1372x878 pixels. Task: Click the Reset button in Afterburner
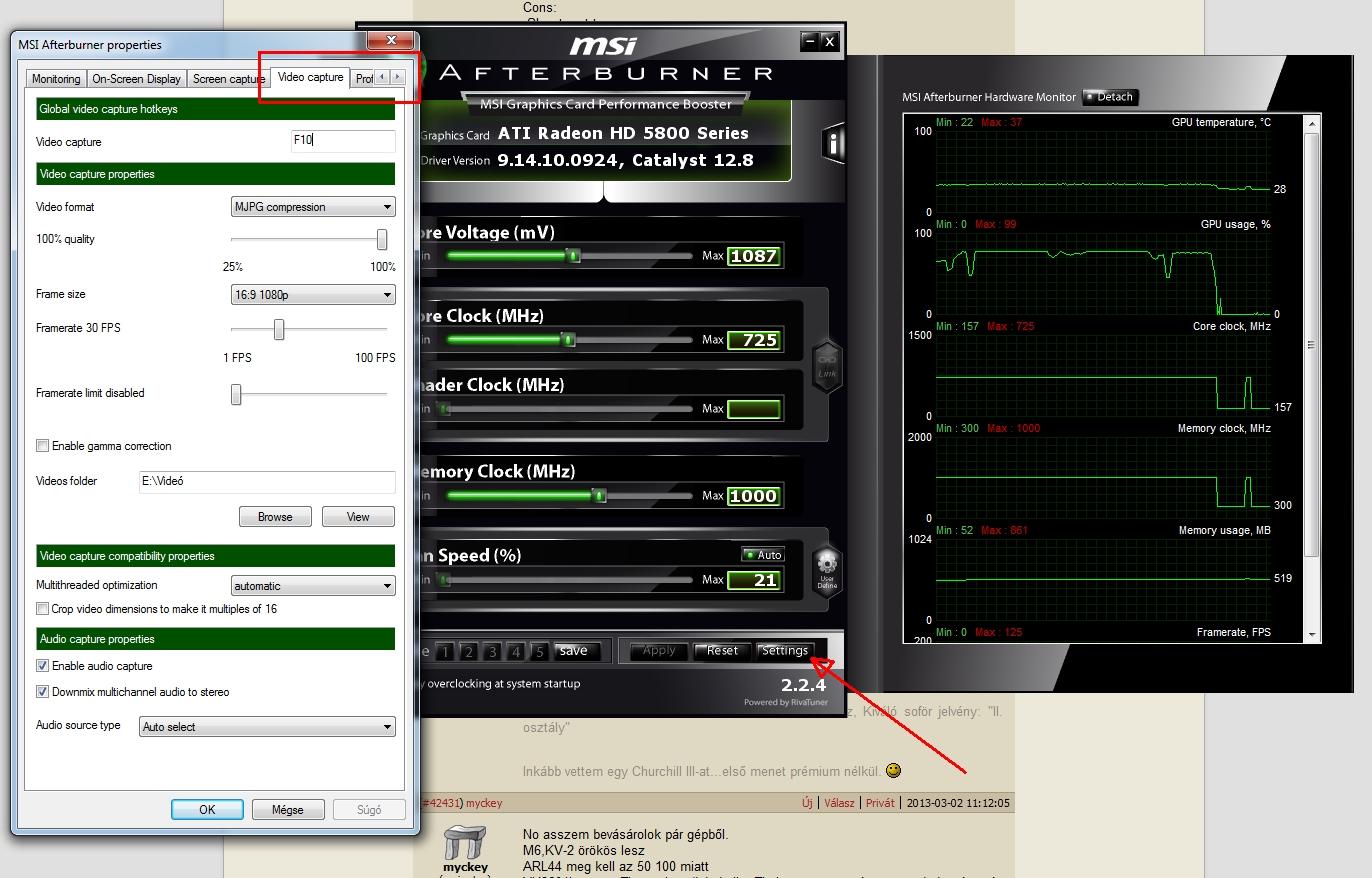pos(722,651)
